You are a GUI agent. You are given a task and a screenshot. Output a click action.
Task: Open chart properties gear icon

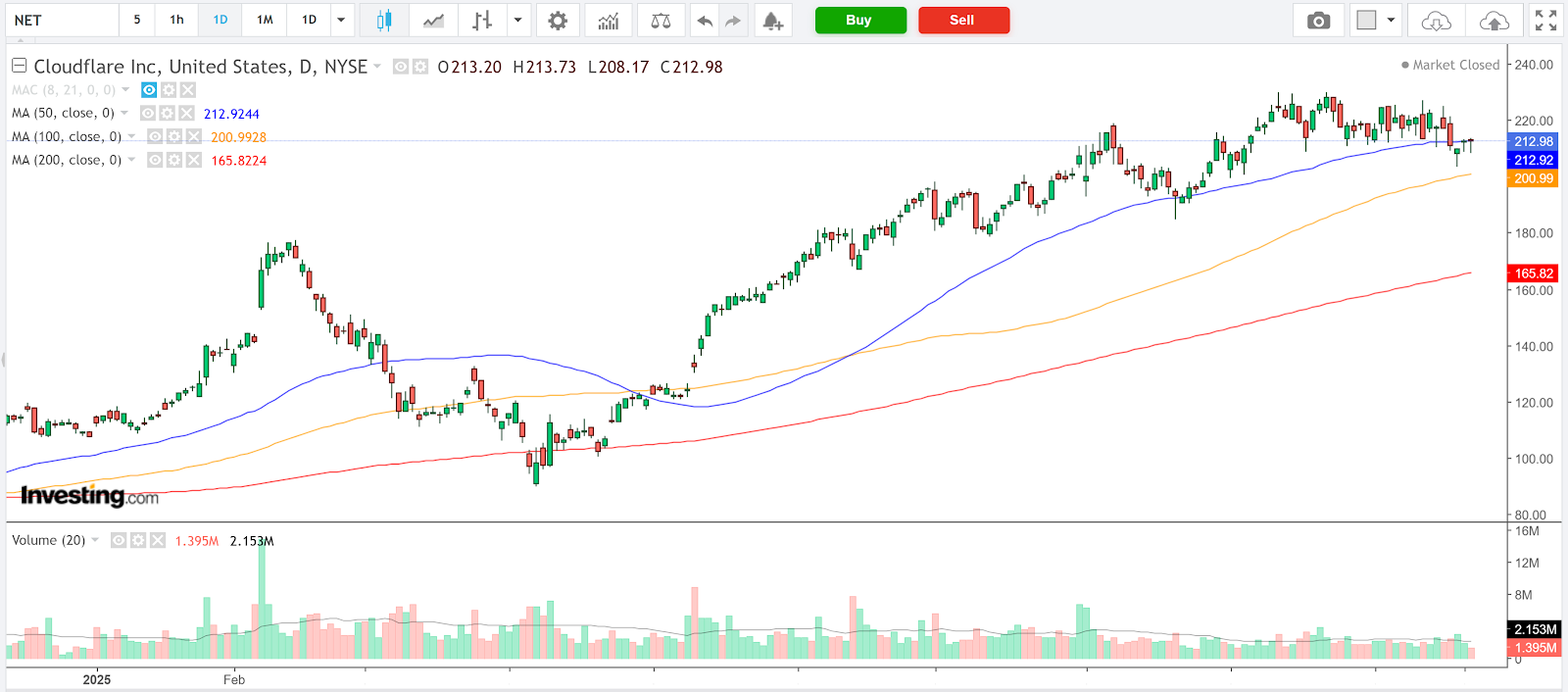click(x=557, y=21)
